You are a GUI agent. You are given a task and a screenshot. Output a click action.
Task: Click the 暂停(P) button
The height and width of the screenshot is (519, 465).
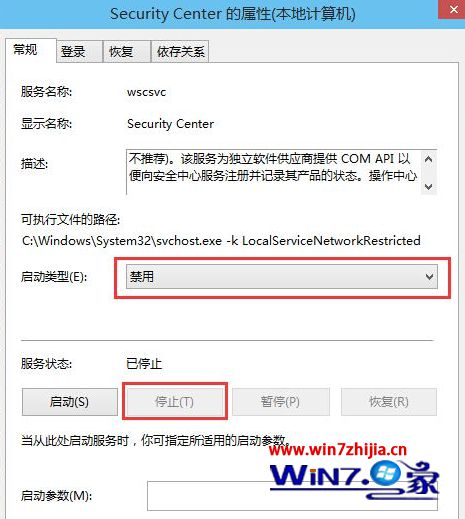click(281, 402)
